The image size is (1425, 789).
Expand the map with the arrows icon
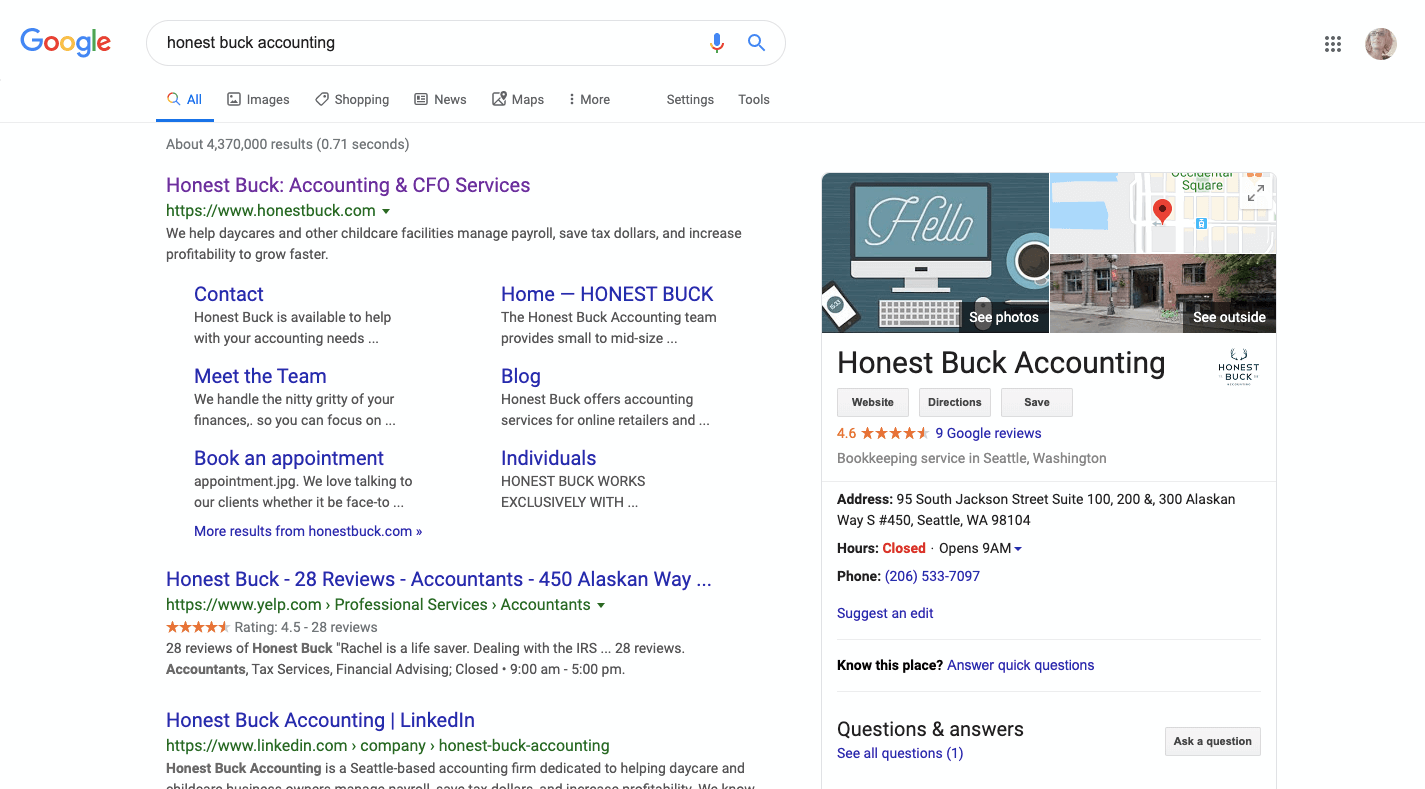[x=1257, y=192]
